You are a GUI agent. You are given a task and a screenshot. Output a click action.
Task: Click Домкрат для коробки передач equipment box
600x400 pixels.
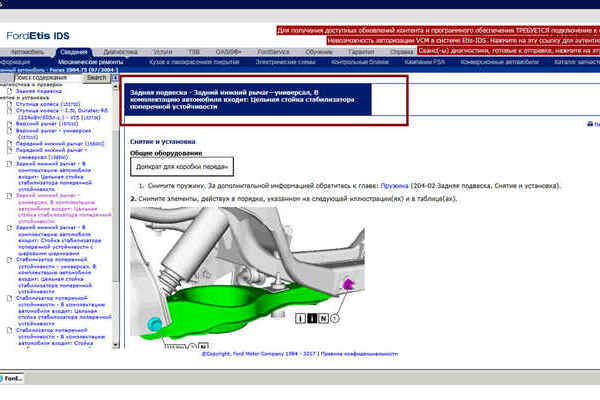[182, 167]
